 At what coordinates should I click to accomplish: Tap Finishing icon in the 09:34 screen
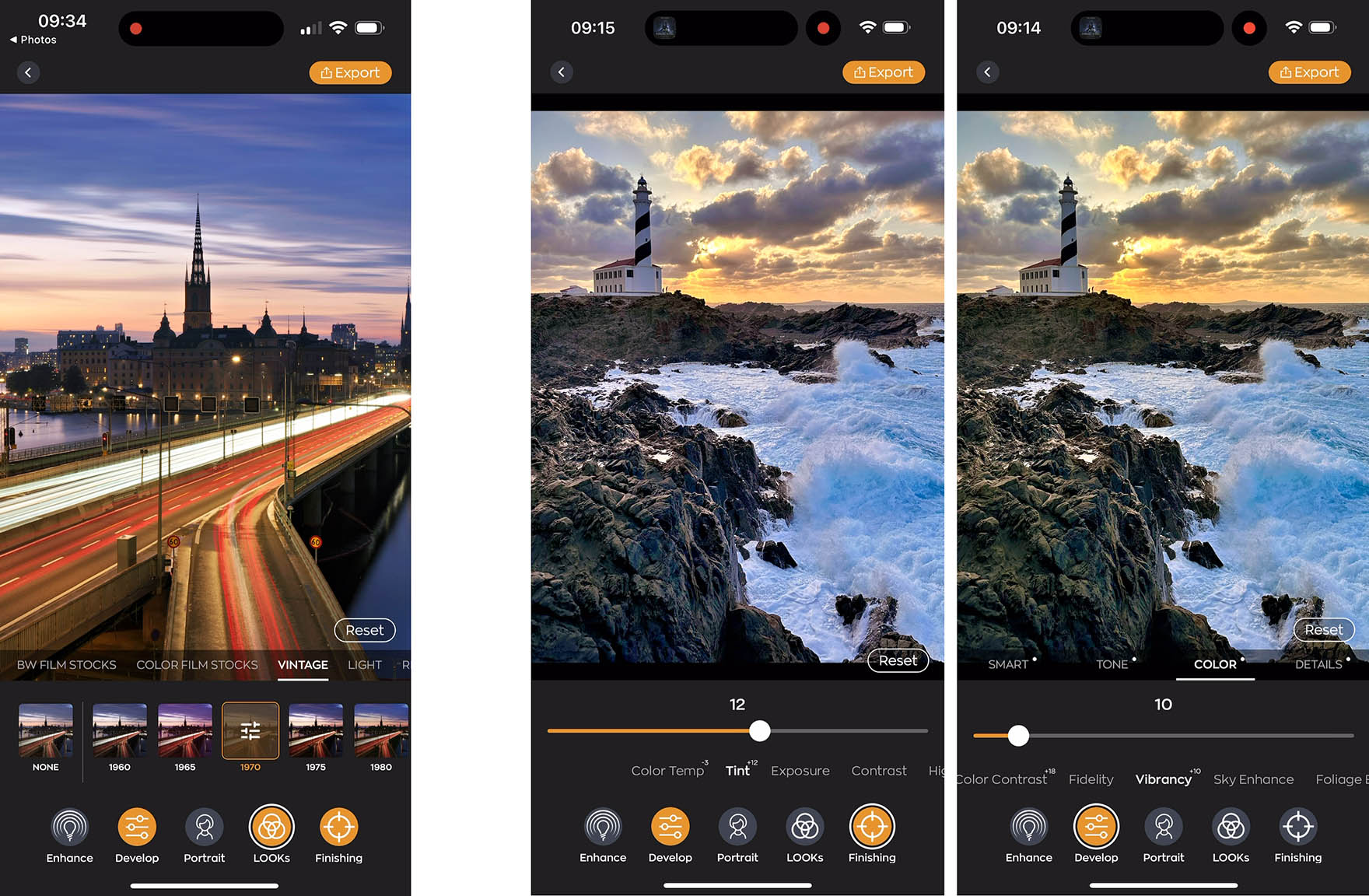click(x=338, y=828)
